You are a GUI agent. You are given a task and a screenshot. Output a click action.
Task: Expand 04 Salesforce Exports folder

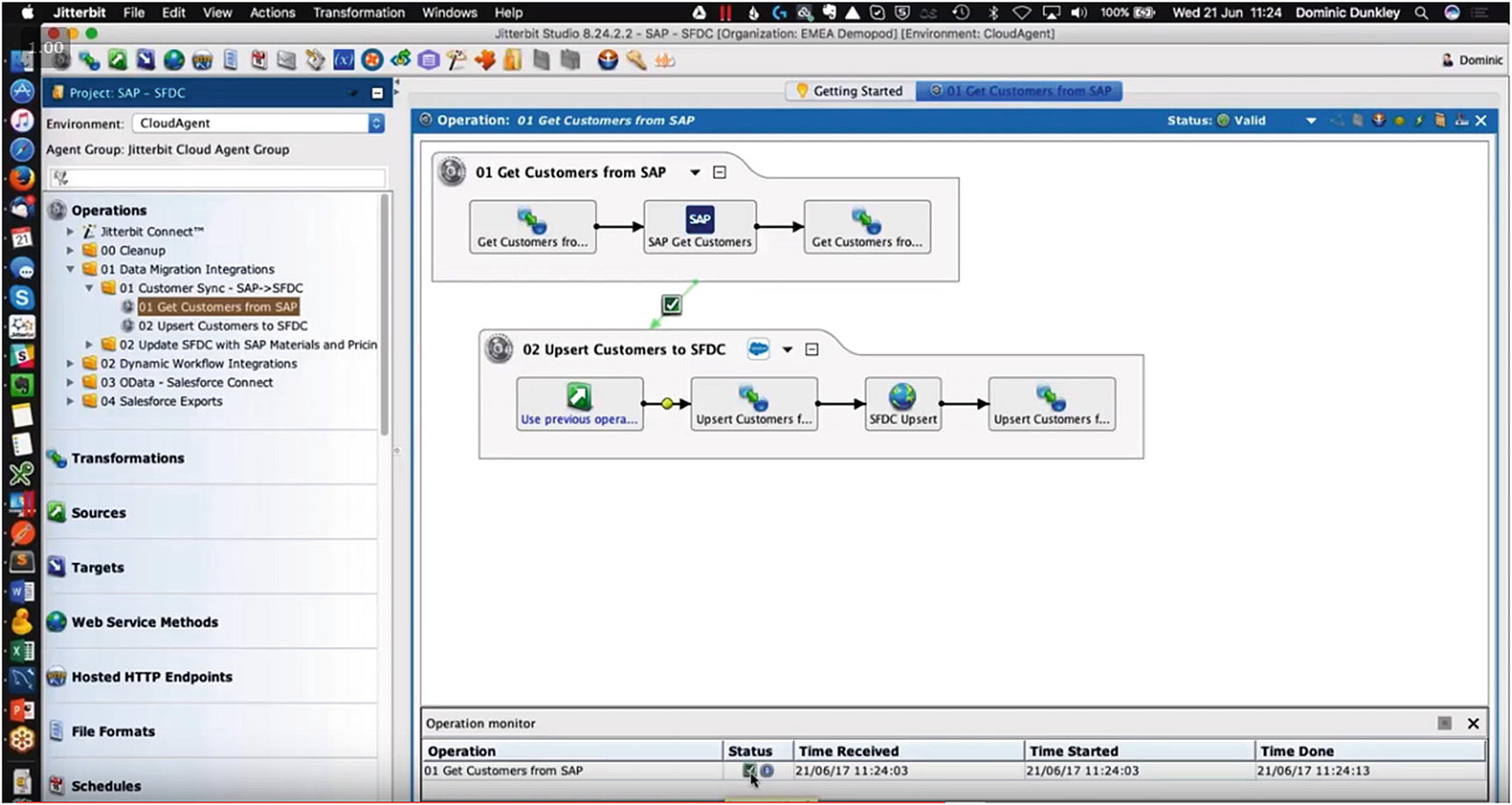click(71, 402)
